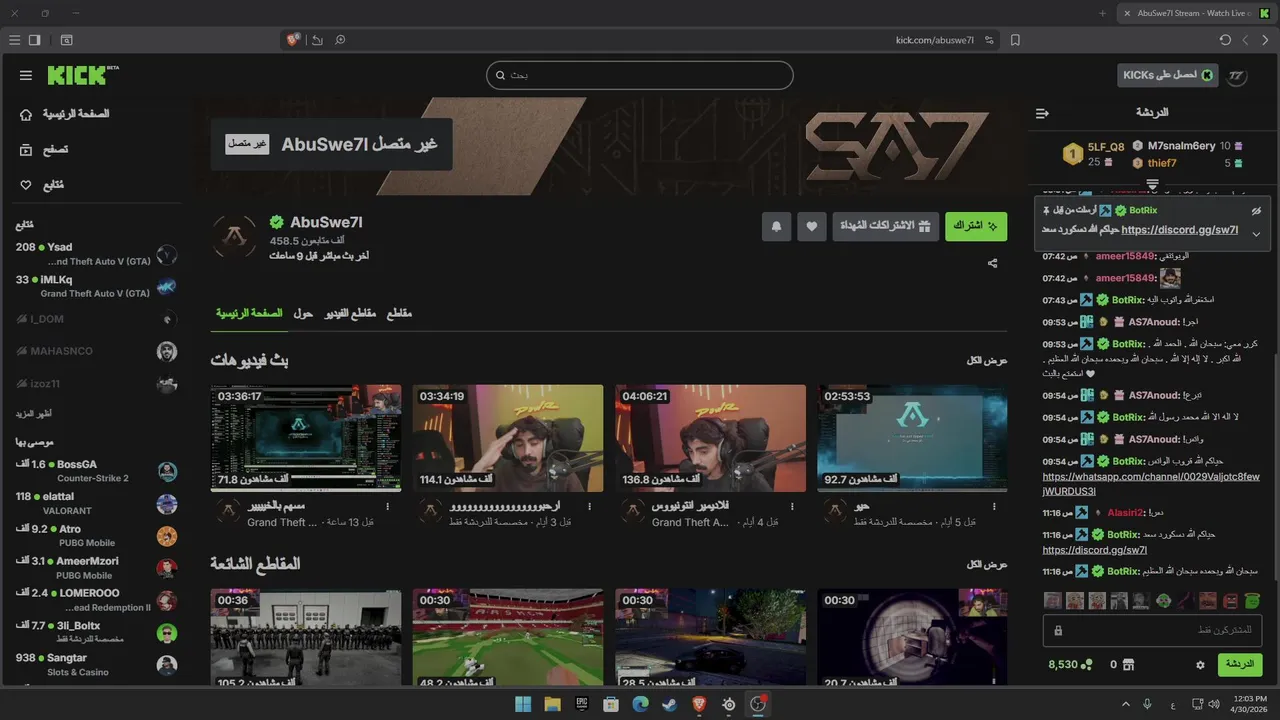Image resolution: width=1280 pixels, height=720 pixels.
Task: Follow AbuSwe7l with the heart button
Action: [811, 226]
